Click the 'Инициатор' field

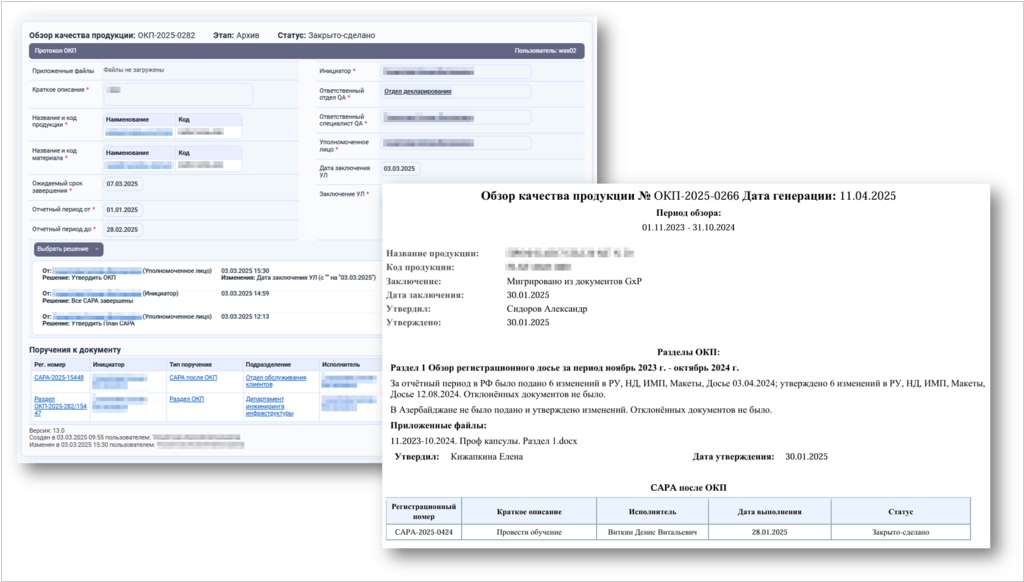tap(455, 71)
